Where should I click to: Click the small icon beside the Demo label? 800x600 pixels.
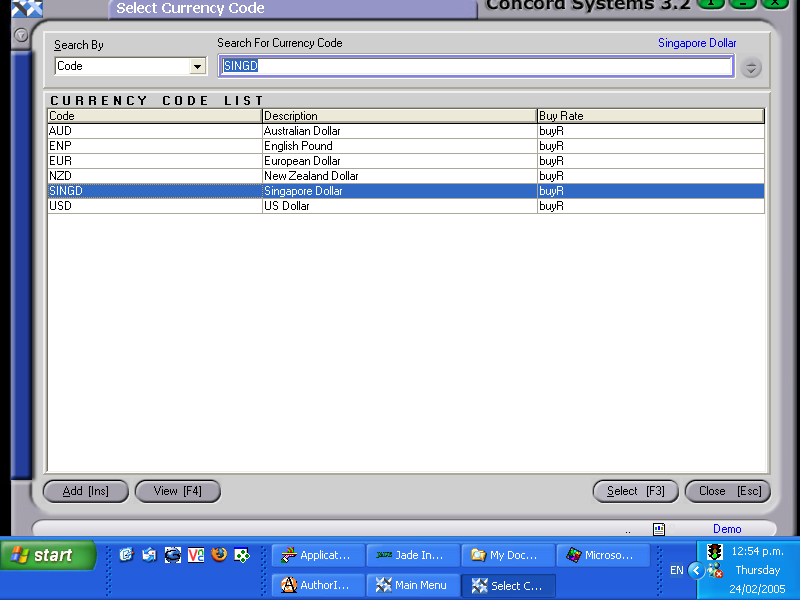click(659, 528)
